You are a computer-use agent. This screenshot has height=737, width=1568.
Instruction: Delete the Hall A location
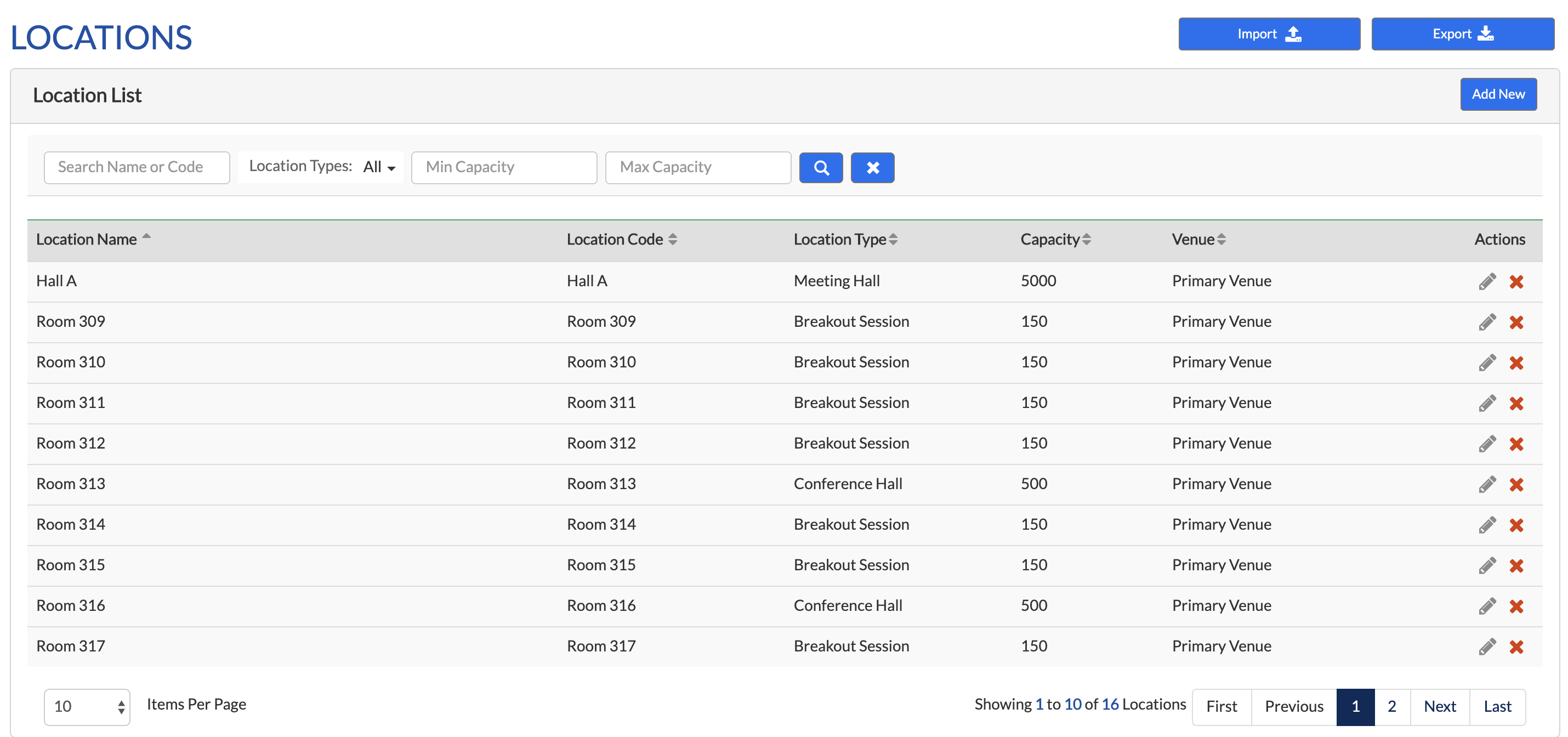(1516, 281)
